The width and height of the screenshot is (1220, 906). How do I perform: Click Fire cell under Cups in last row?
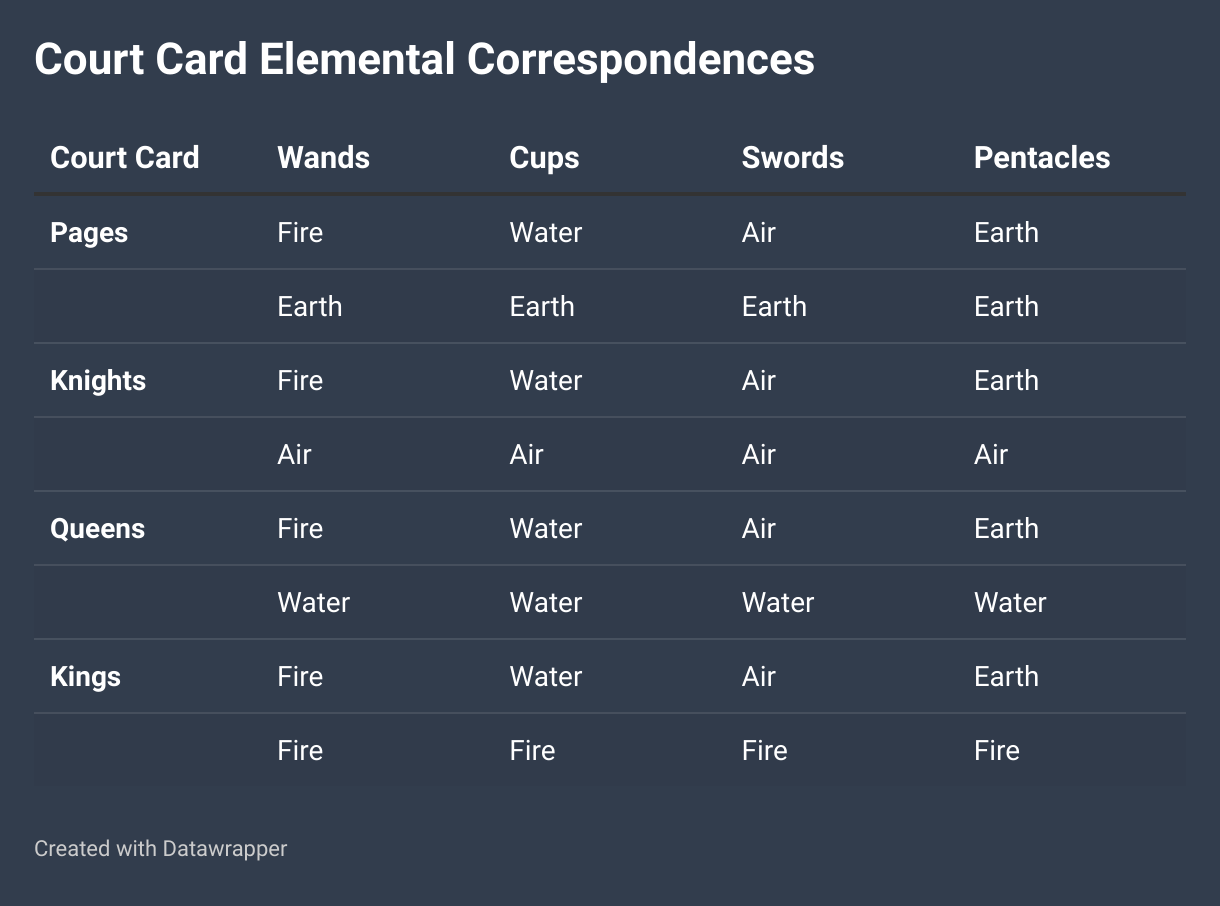coord(532,751)
